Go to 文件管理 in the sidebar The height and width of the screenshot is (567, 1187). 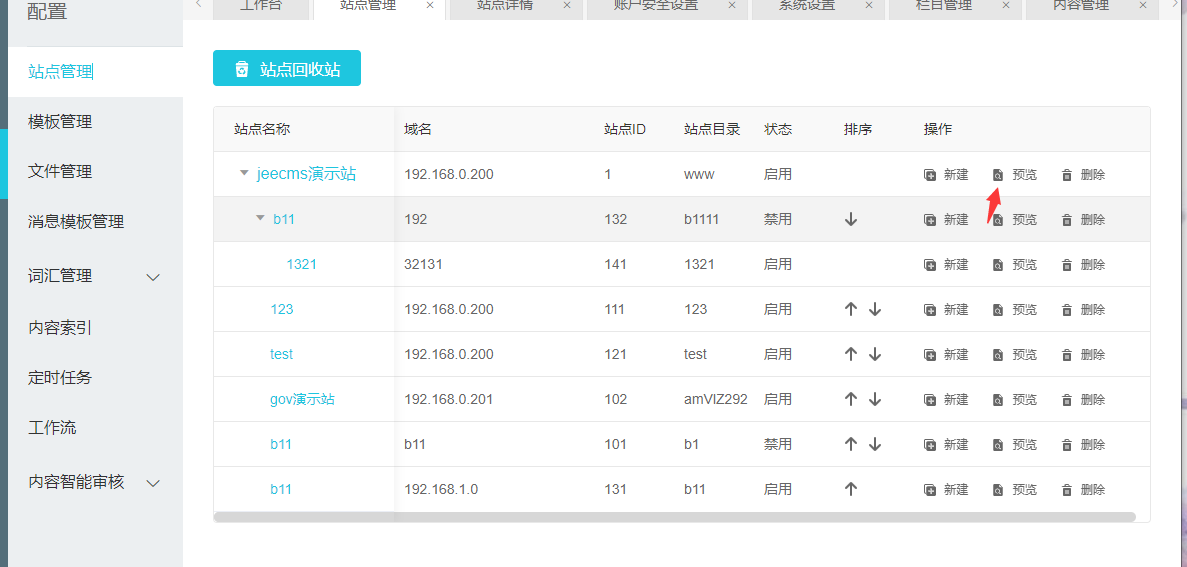pyautogui.click(x=60, y=172)
